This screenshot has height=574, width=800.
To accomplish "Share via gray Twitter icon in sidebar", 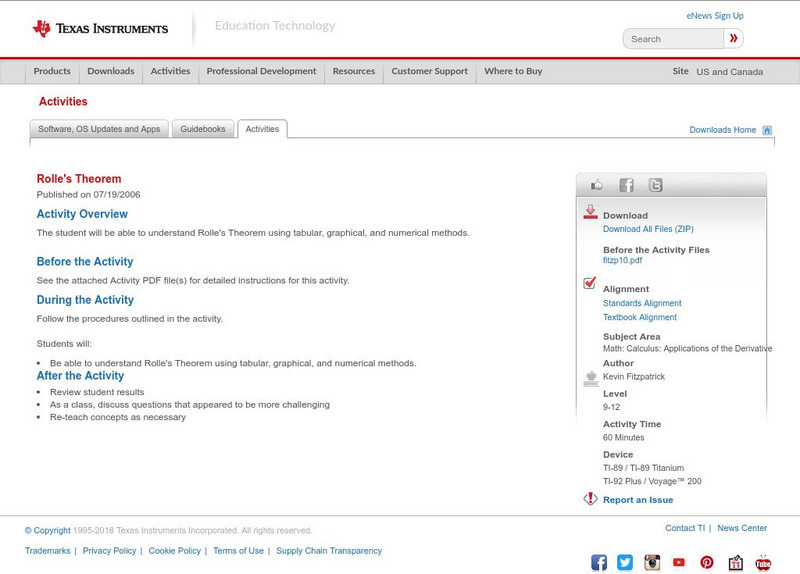I will 655,185.
